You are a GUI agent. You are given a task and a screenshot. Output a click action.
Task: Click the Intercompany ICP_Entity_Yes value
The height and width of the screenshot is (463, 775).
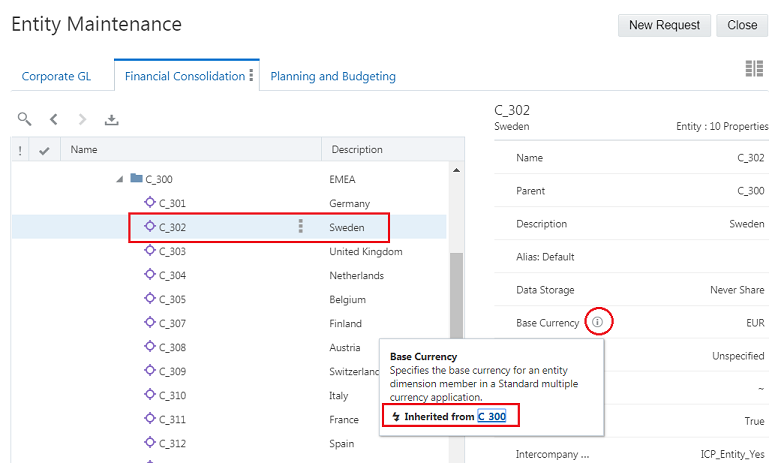coord(732,454)
